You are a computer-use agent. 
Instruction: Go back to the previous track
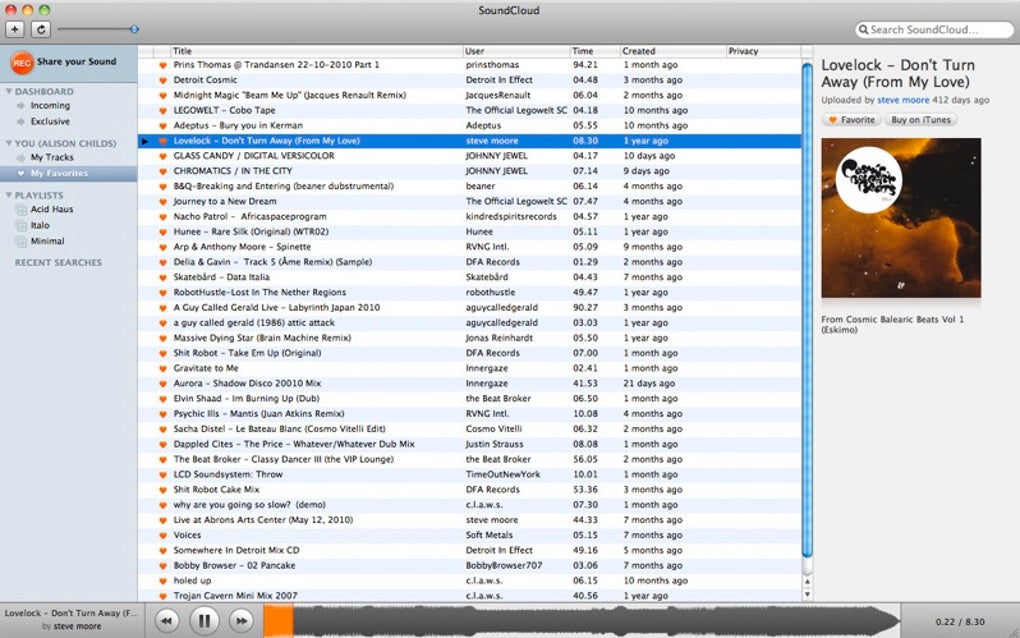tap(166, 621)
